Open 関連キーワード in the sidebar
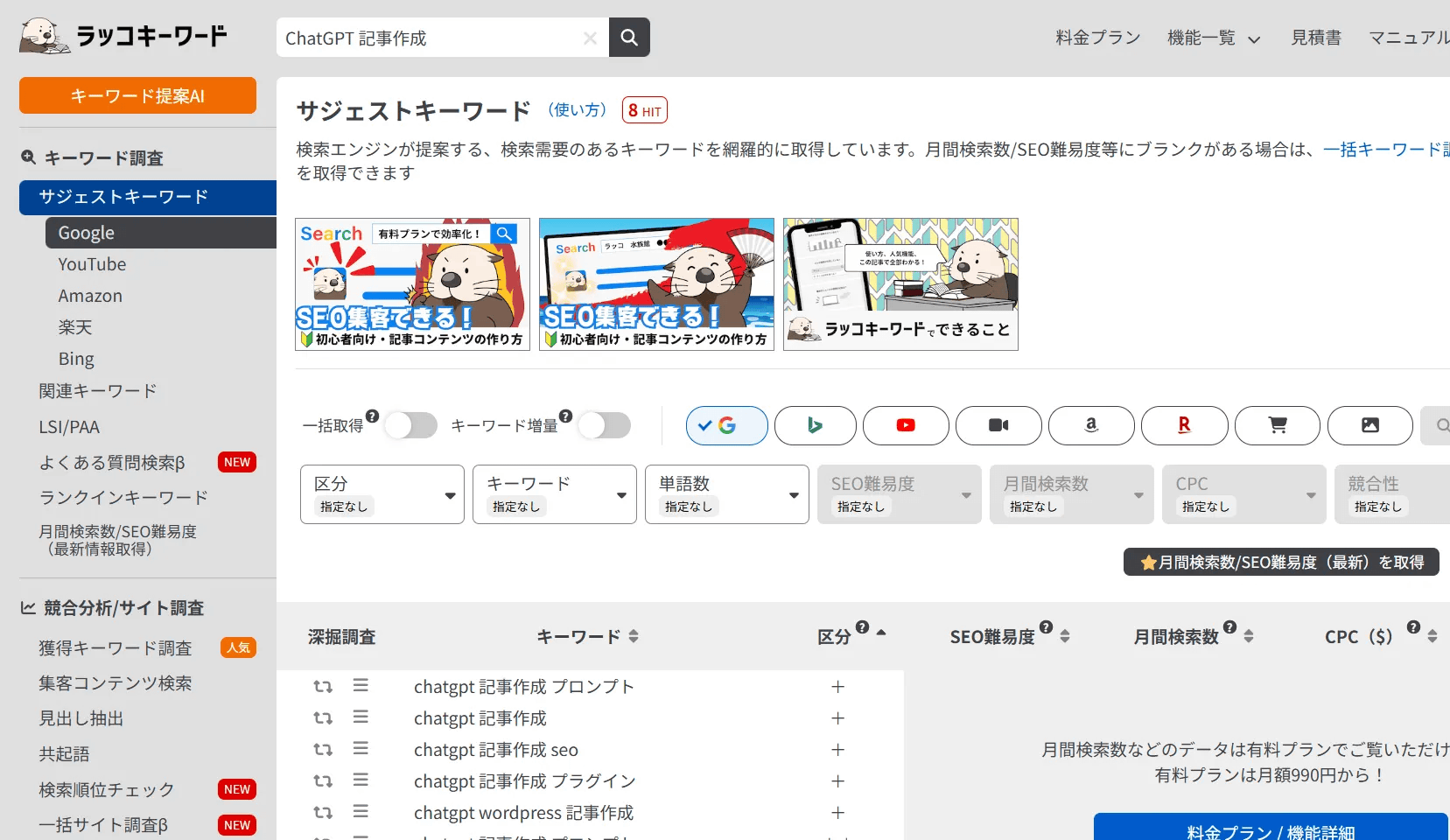Viewport: 1450px width, 840px height. 98,391
